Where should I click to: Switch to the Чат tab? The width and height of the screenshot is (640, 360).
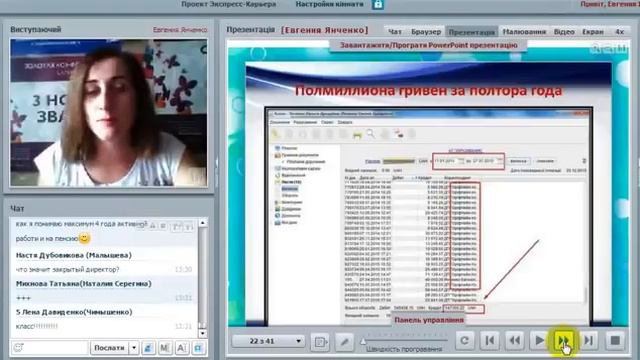(395, 31)
